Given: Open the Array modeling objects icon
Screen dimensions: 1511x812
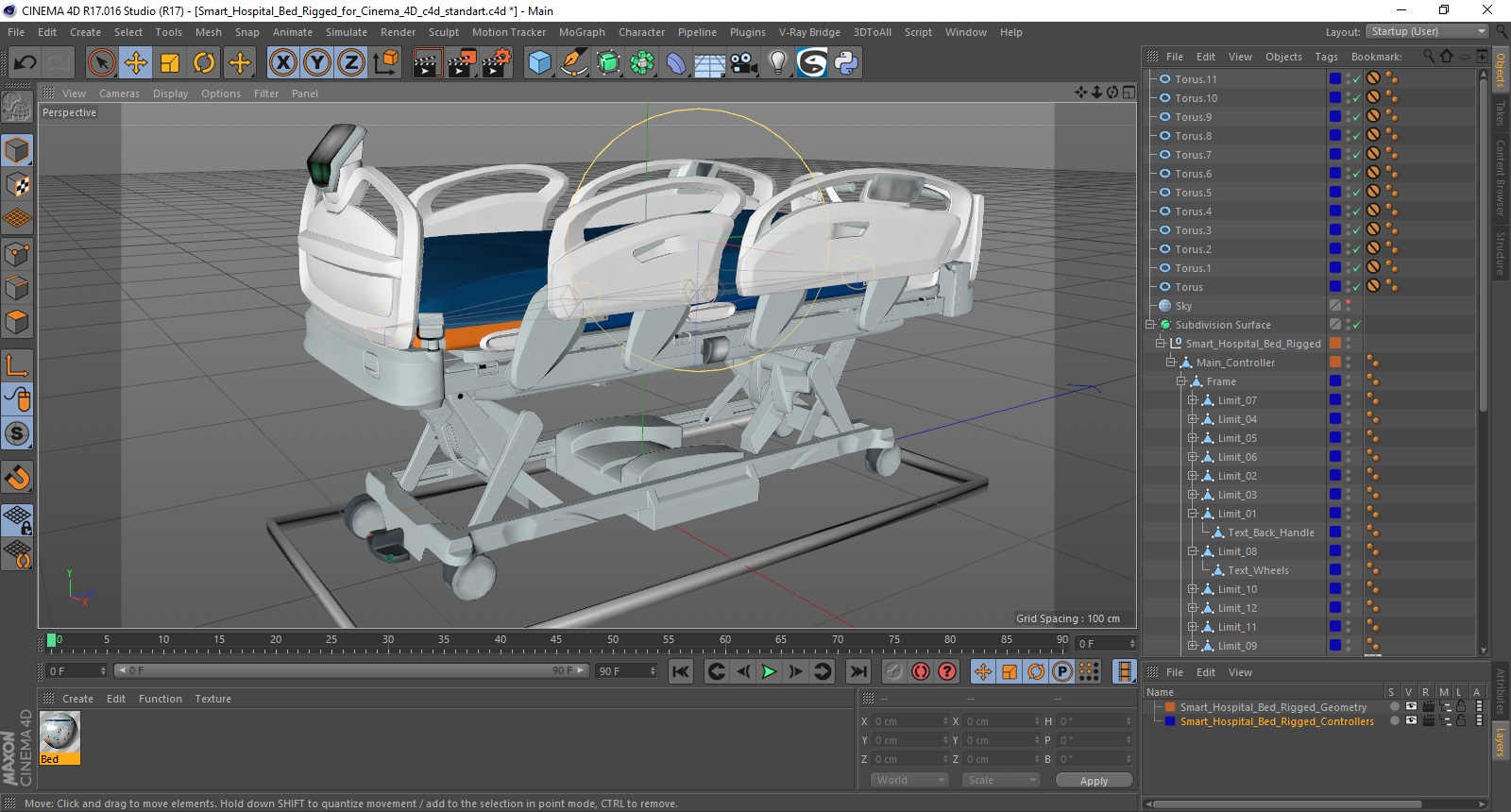Looking at the screenshot, I should pyautogui.click(x=642, y=63).
